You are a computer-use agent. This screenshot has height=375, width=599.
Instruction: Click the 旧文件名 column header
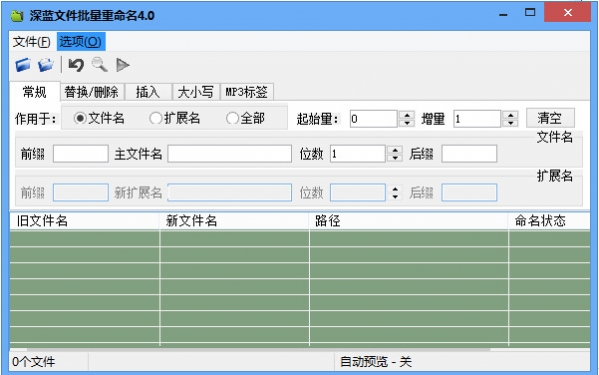[84, 221]
